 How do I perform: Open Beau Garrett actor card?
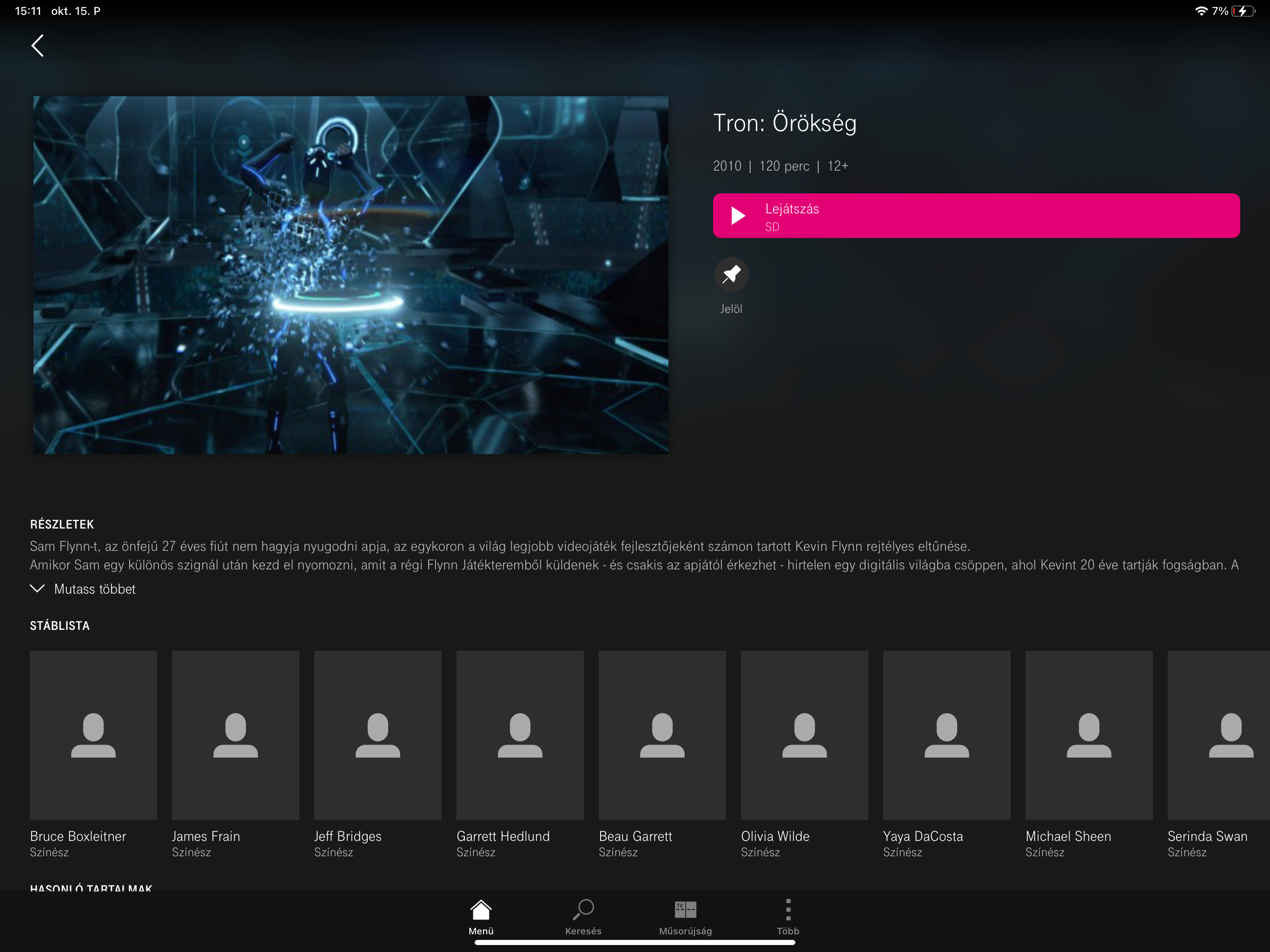(662, 735)
